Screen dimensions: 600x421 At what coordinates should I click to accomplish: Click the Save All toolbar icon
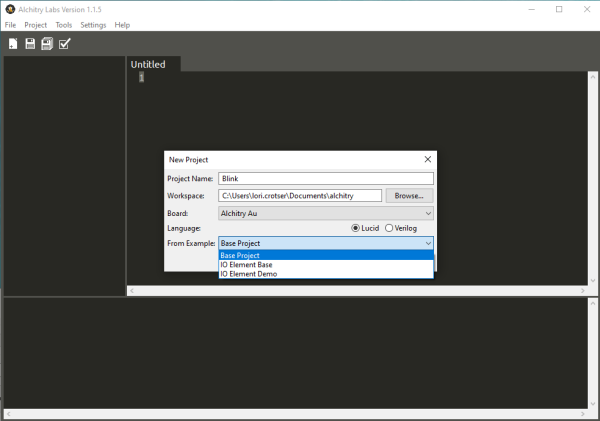[47, 44]
